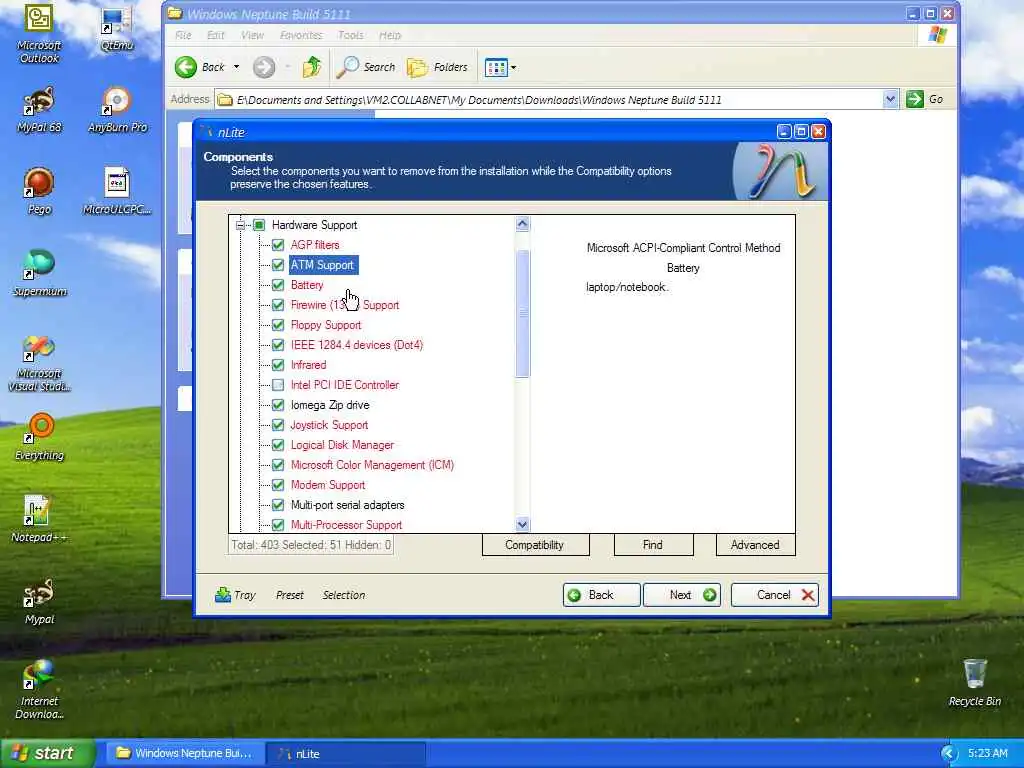Uncheck Infrared component
This screenshot has width=1024, height=768.
(278, 365)
